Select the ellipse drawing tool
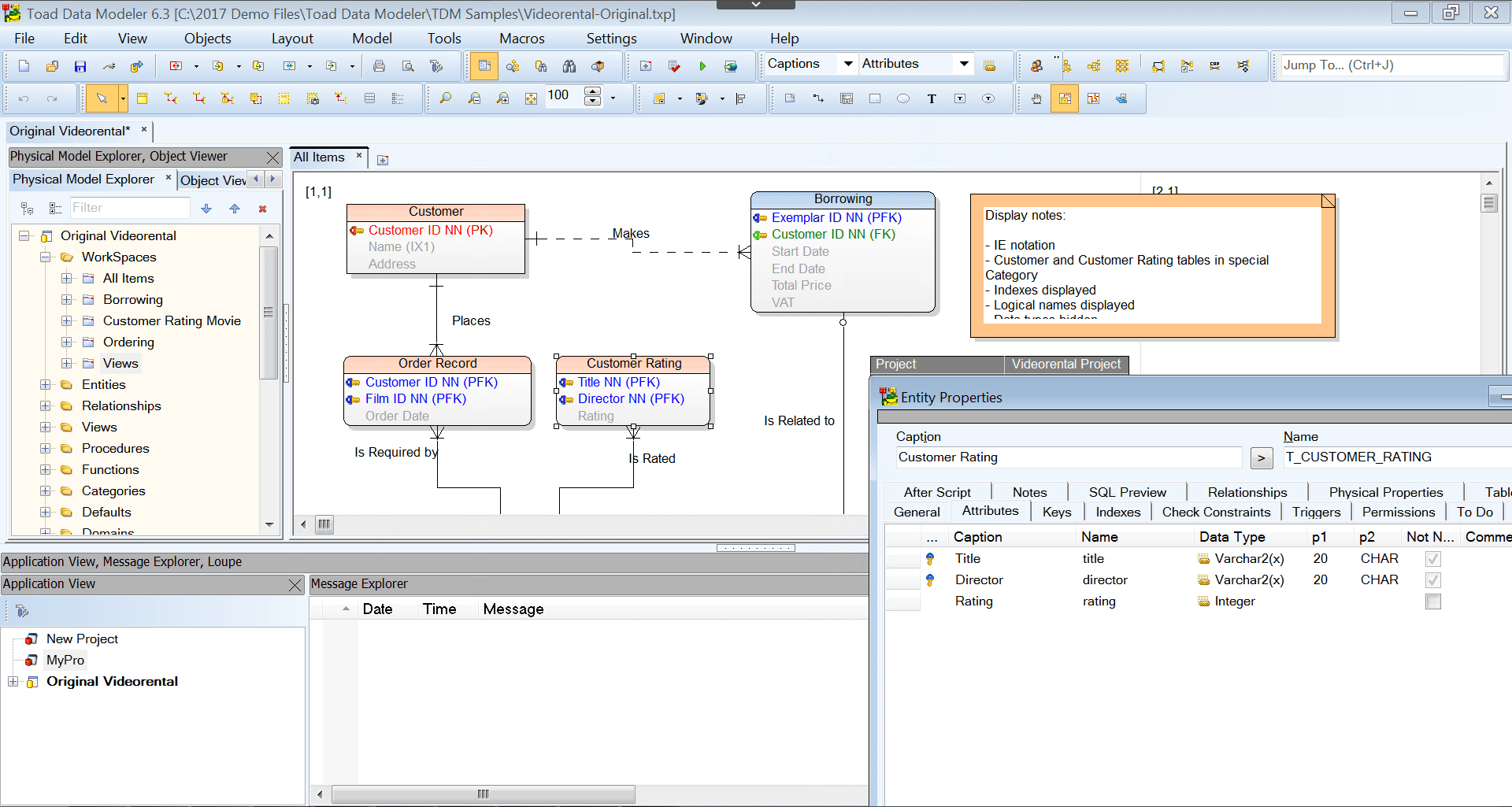The height and width of the screenshot is (807, 1512). click(903, 98)
